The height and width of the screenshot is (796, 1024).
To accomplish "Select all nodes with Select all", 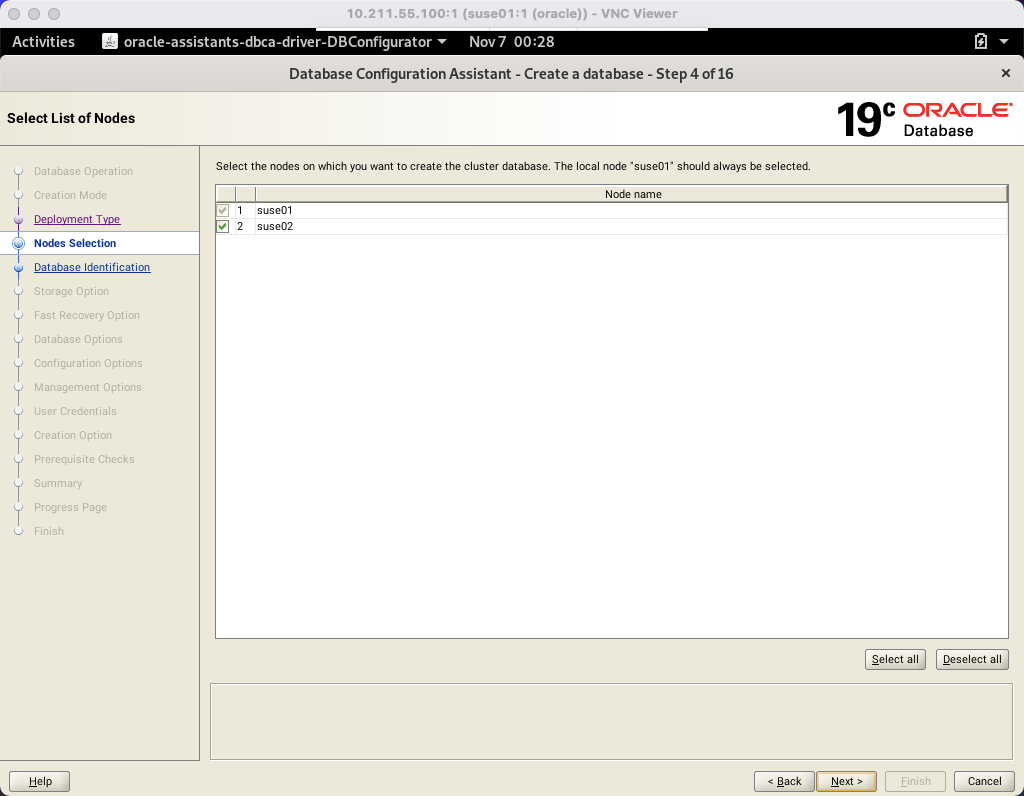I will [895, 660].
